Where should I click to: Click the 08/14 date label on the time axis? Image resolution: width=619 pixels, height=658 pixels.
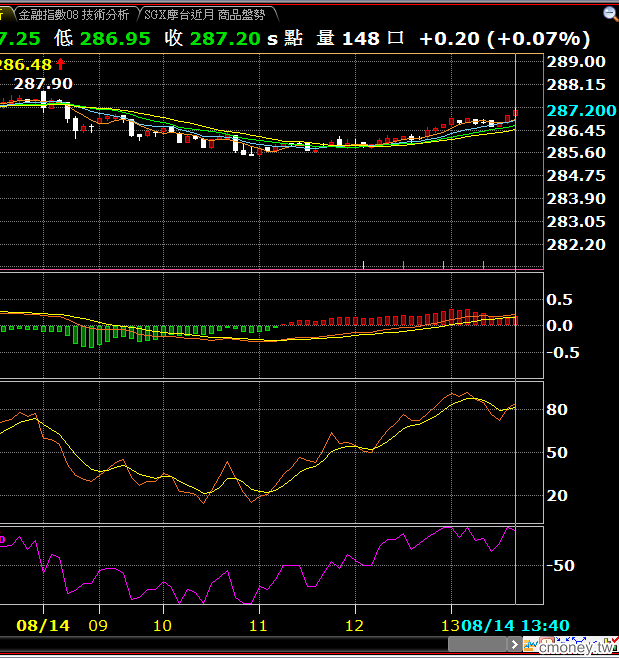[x=43, y=626]
